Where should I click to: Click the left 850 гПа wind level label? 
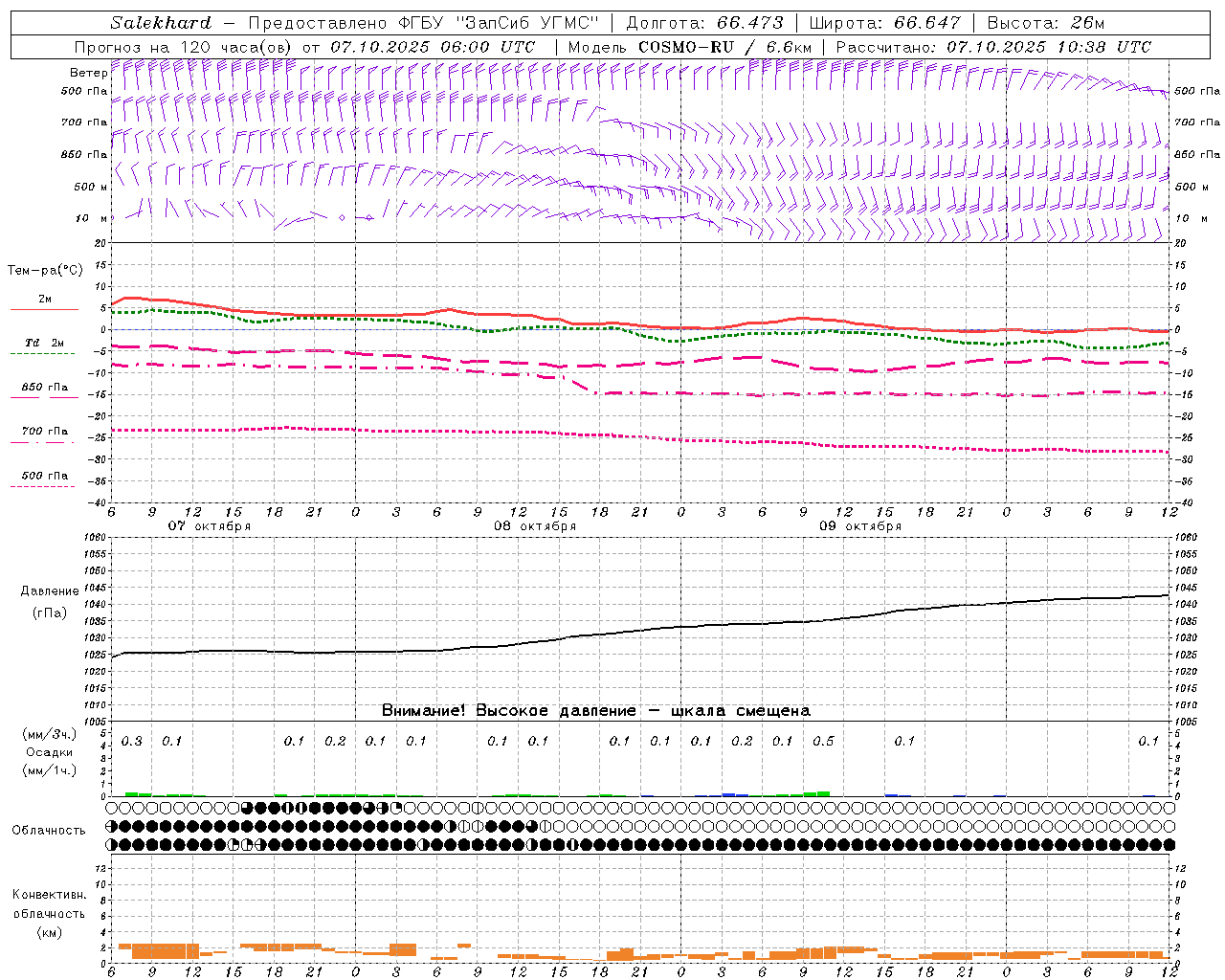84,154
